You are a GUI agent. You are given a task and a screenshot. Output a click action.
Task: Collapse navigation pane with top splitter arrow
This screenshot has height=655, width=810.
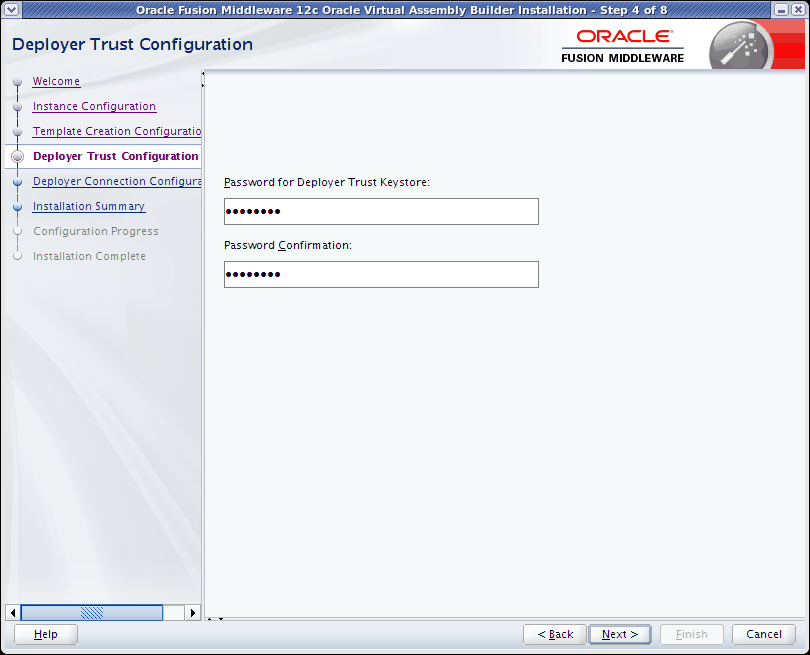[x=202, y=73]
